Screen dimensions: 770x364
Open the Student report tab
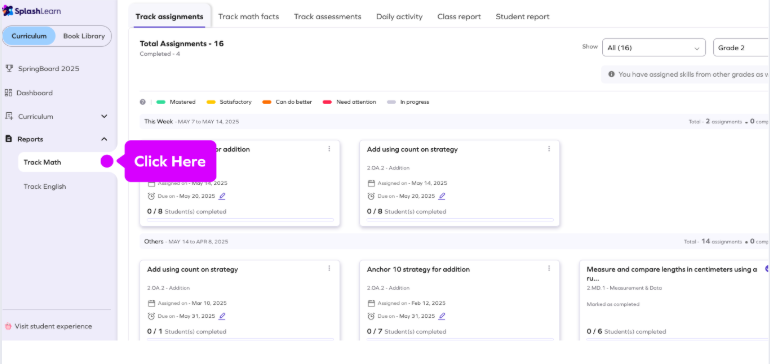coord(522,17)
